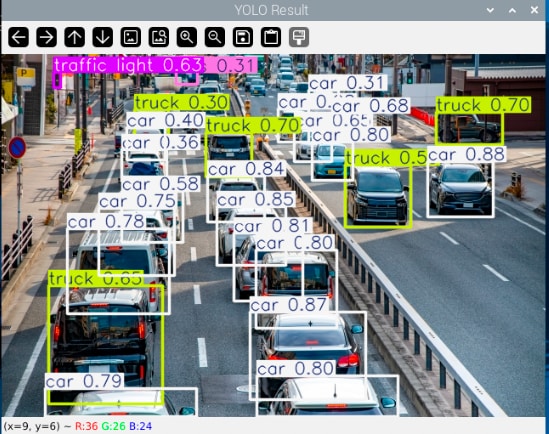This screenshot has height=434, width=549.
Task: Maximize the YOLO Result window
Action: click(x=512, y=10)
